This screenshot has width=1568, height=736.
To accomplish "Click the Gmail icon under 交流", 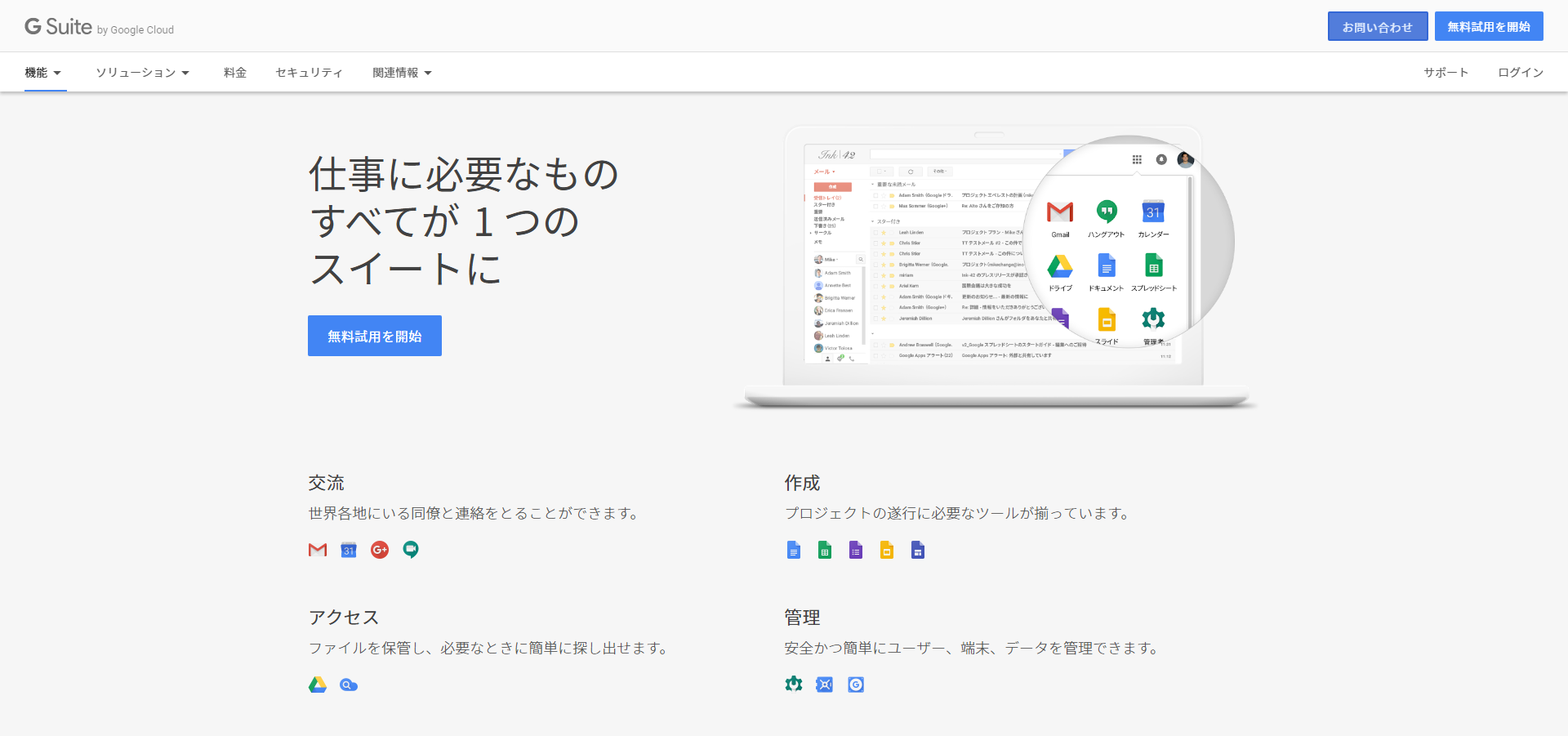I will (318, 550).
